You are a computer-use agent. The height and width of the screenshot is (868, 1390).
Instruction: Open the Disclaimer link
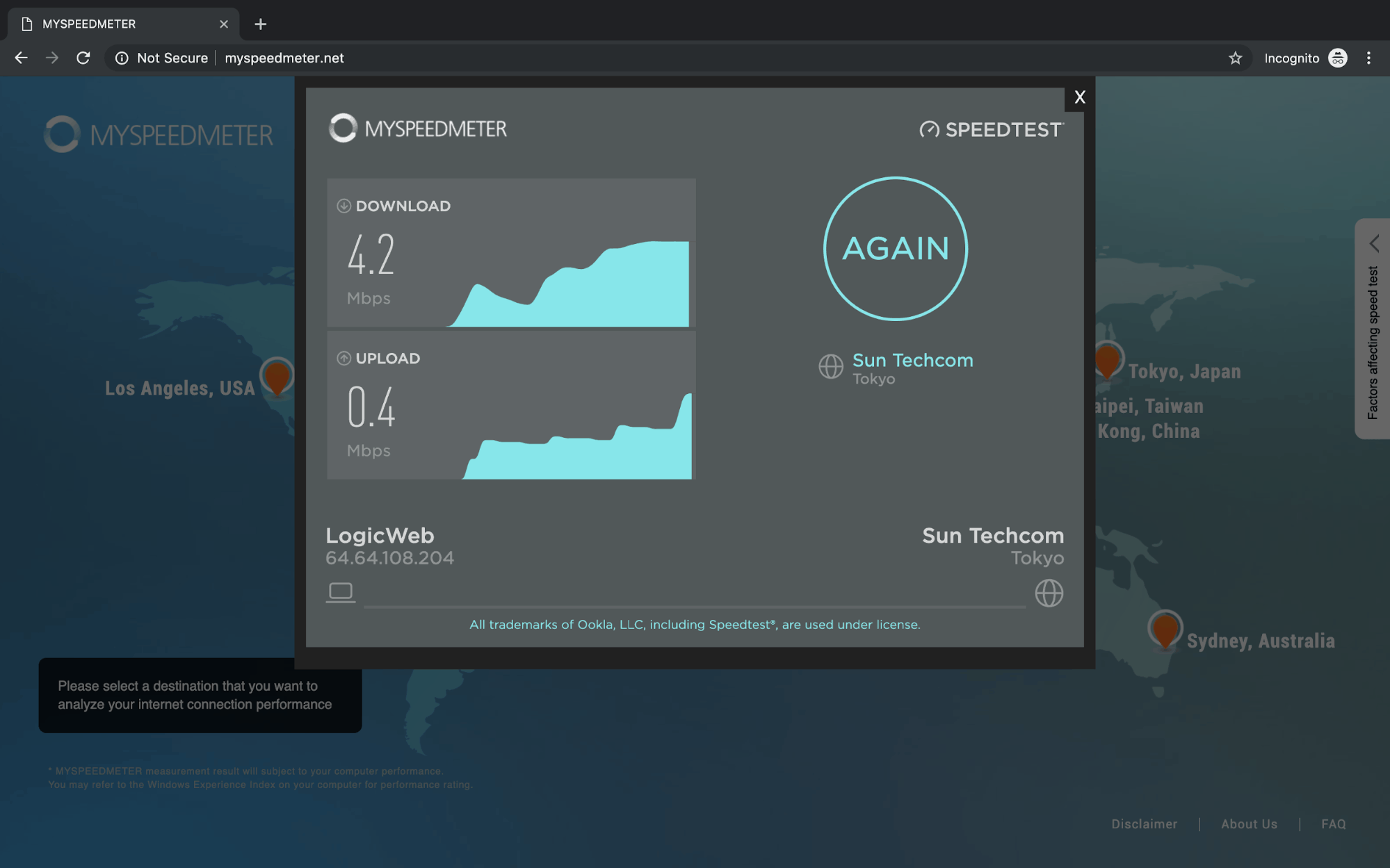1144,824
